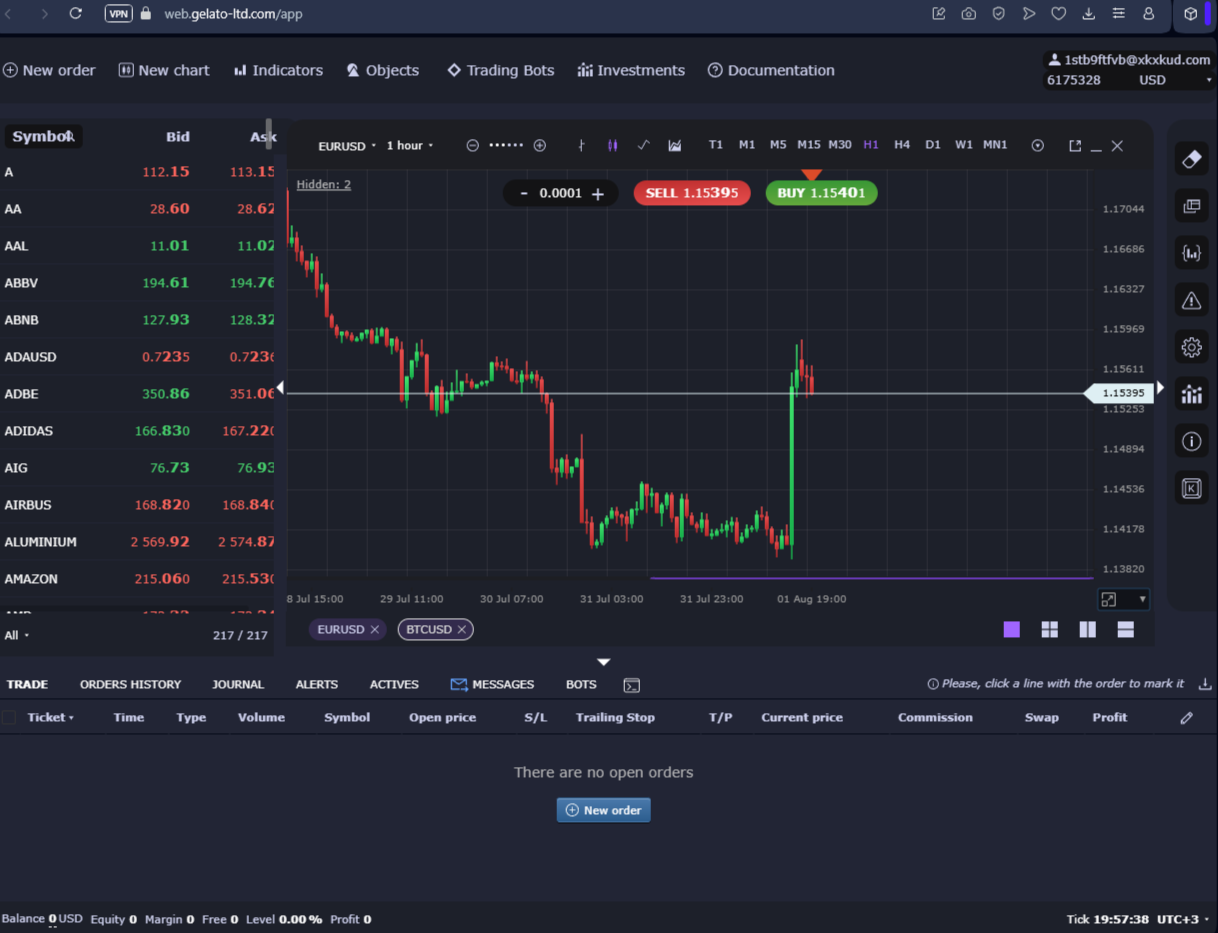The image size is (1218, 933).
Task: Open the info icon in sidebar
Action: pyautogui.click(x=1191, y=441)
